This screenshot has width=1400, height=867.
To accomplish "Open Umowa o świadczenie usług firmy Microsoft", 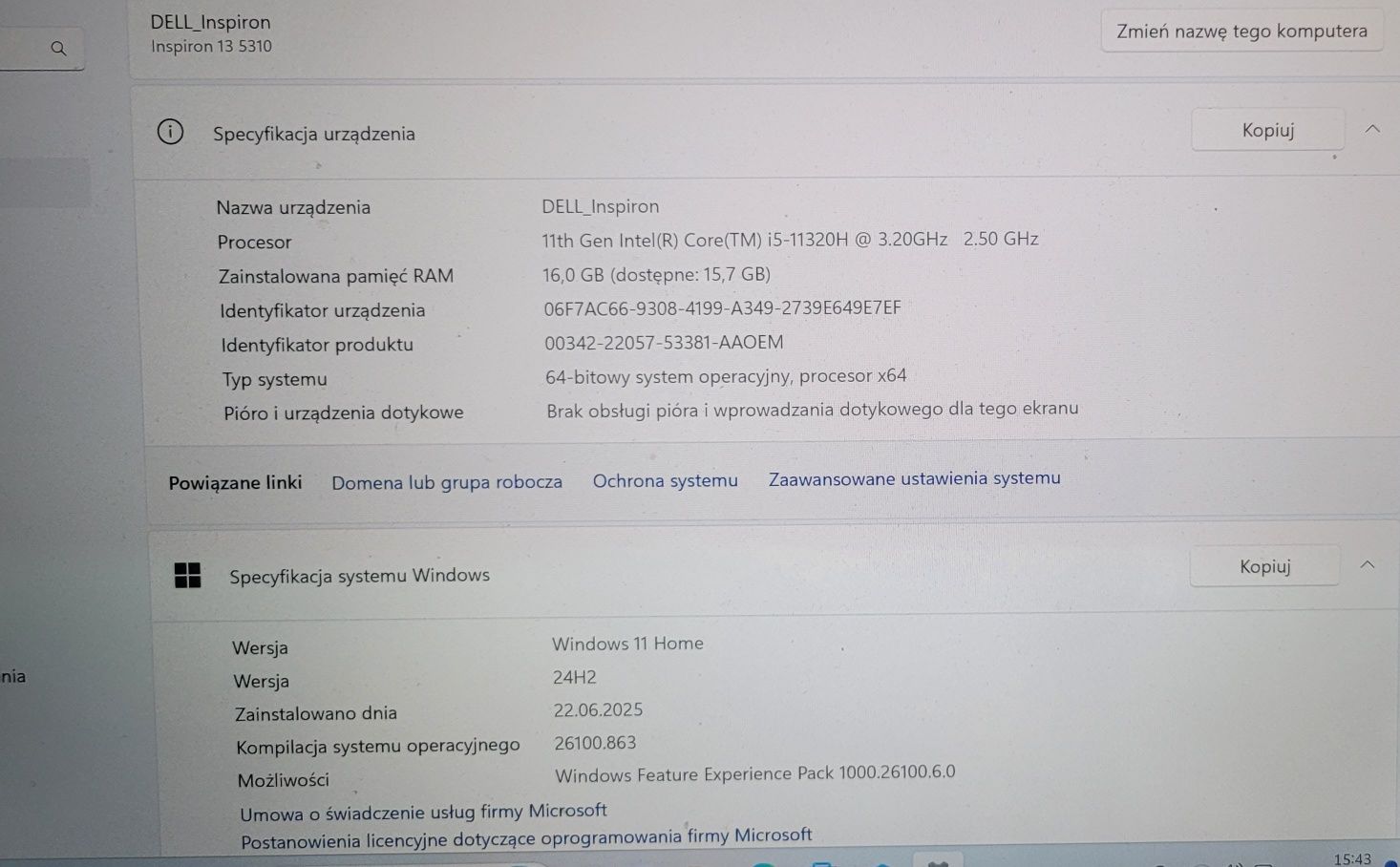I will tap(423, 812).
